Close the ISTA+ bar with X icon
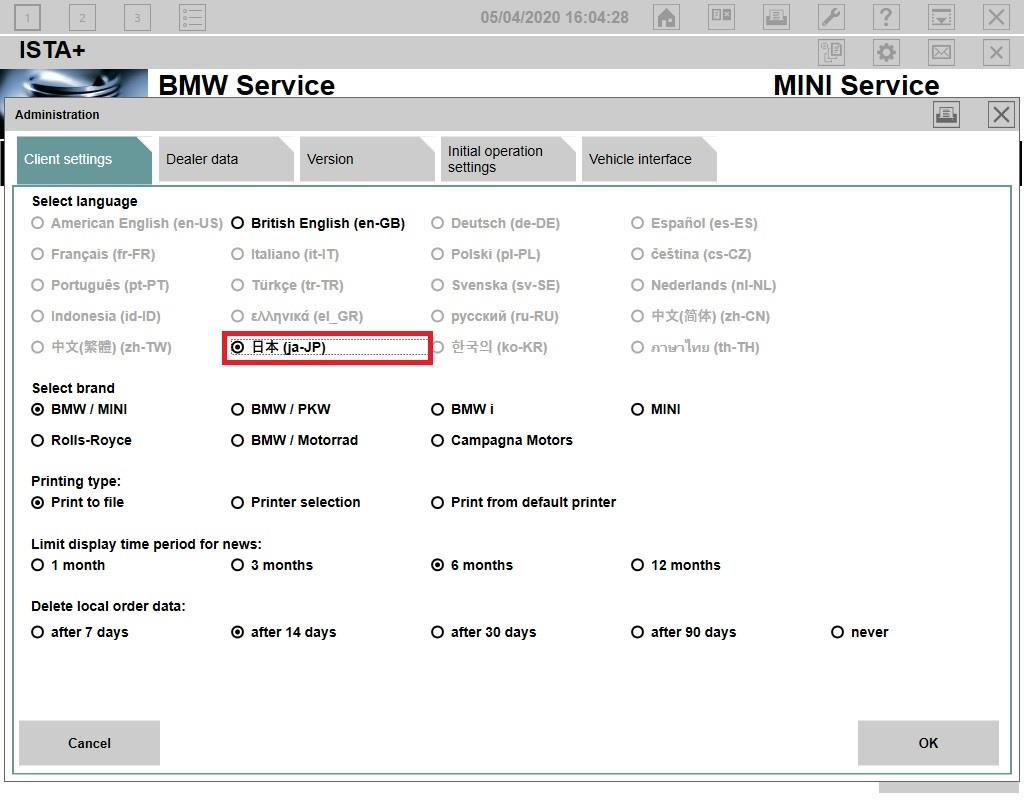The height and width of the screenshot is (800, 1024). (x=996, y=52)
